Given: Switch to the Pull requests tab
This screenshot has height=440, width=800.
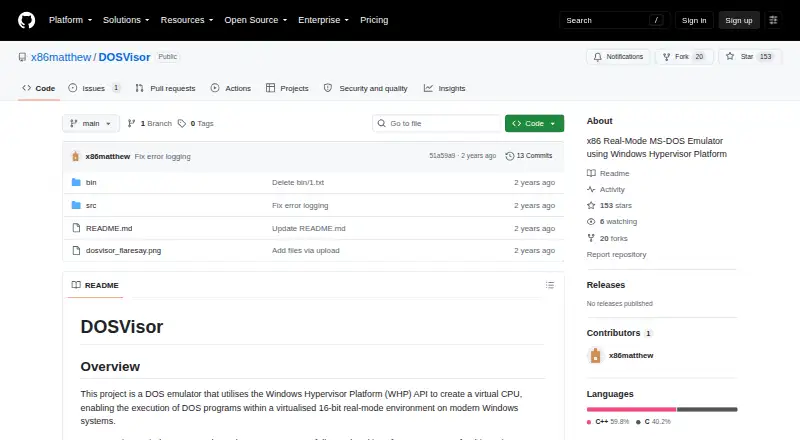Looking at the screenshot, I should pos(165,88).
